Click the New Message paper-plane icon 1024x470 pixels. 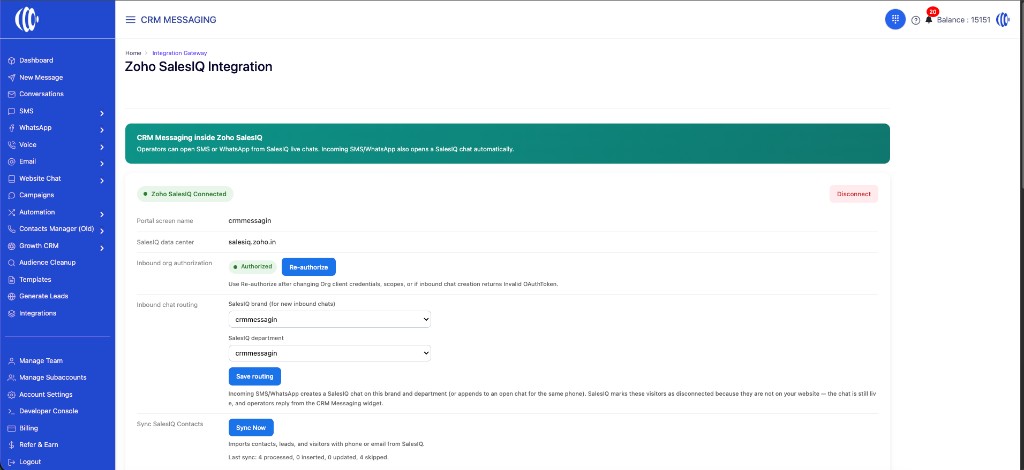(x=11, y=78)
